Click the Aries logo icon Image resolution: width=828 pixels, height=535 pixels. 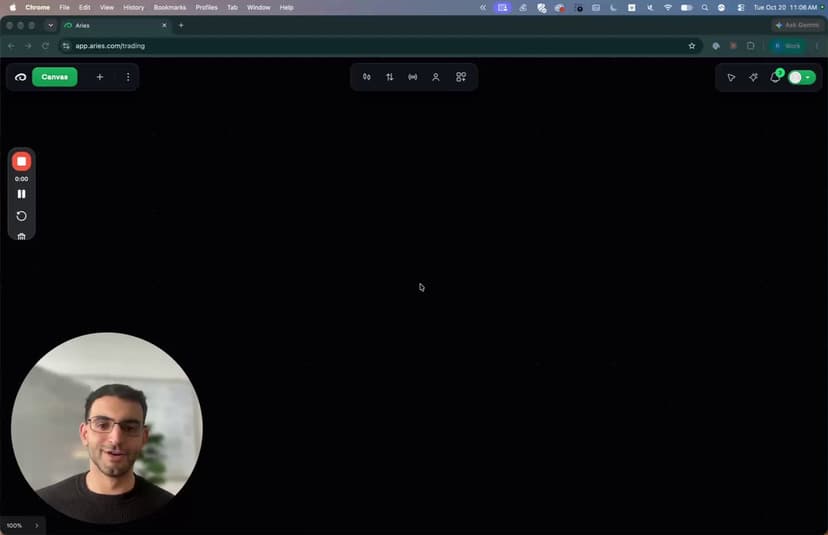(x=21, y=77)
